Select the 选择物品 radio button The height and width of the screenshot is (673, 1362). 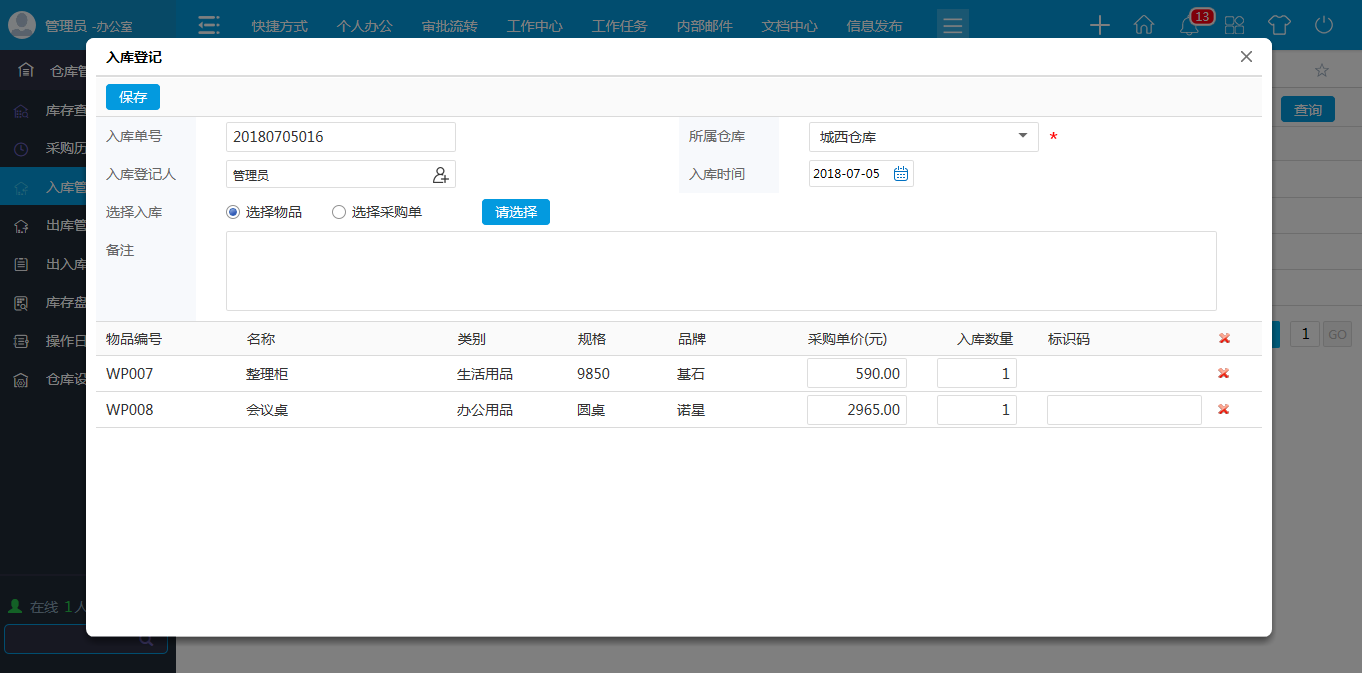click(233, 212)
